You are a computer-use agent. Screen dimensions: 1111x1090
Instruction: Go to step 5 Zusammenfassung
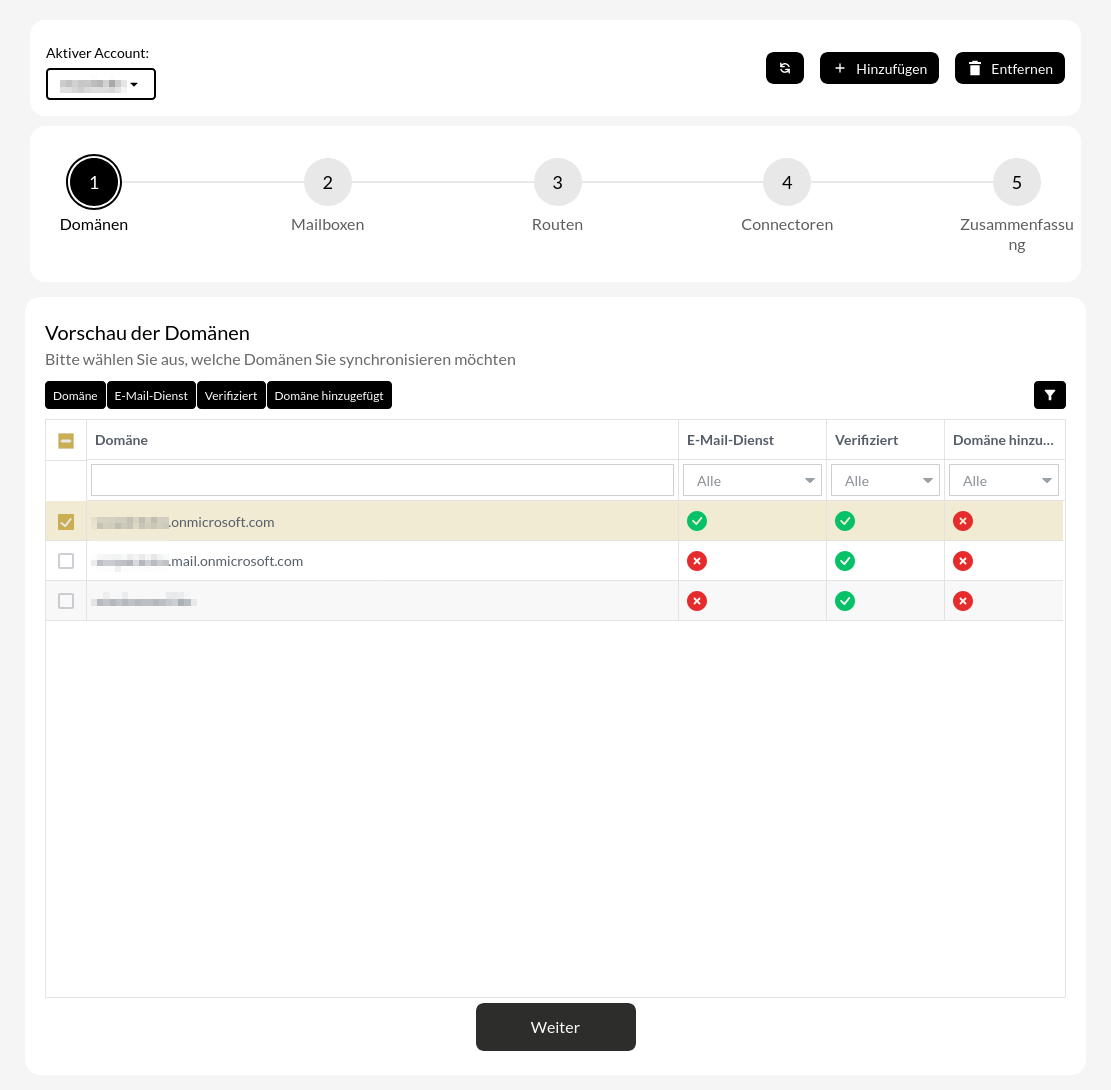[1016, 183]
